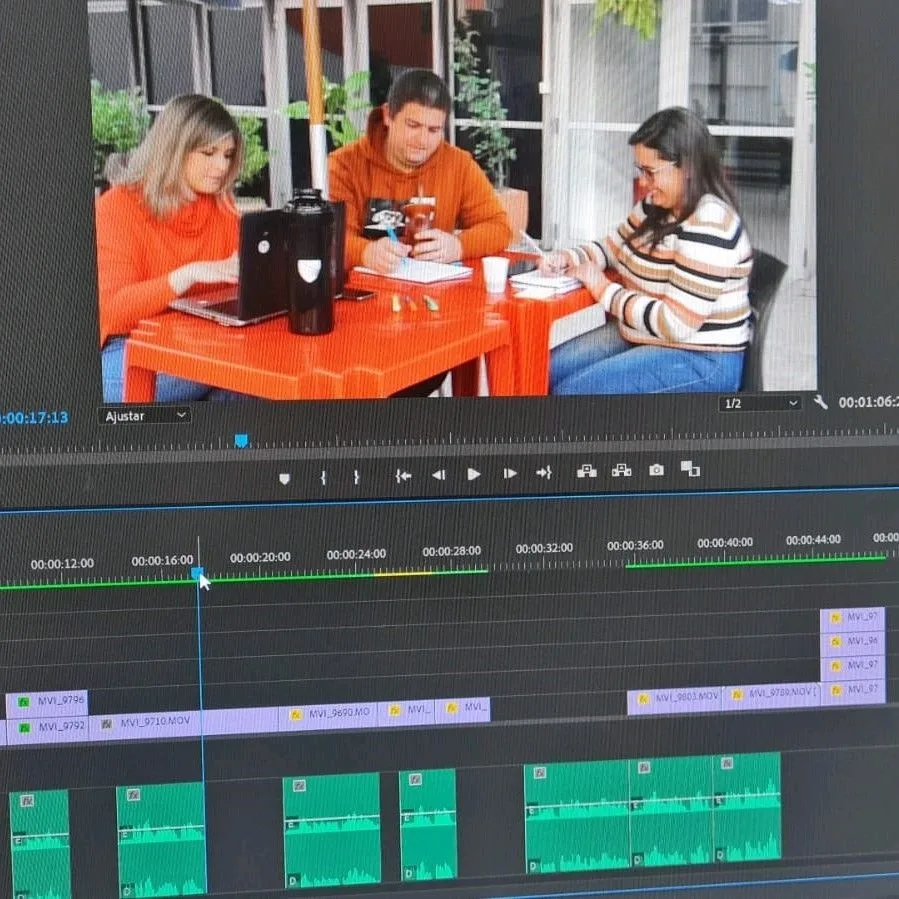The image size is (899, 899).
Task: Click the Lift button
Action: pyautogui.click(x=587, y=471)
